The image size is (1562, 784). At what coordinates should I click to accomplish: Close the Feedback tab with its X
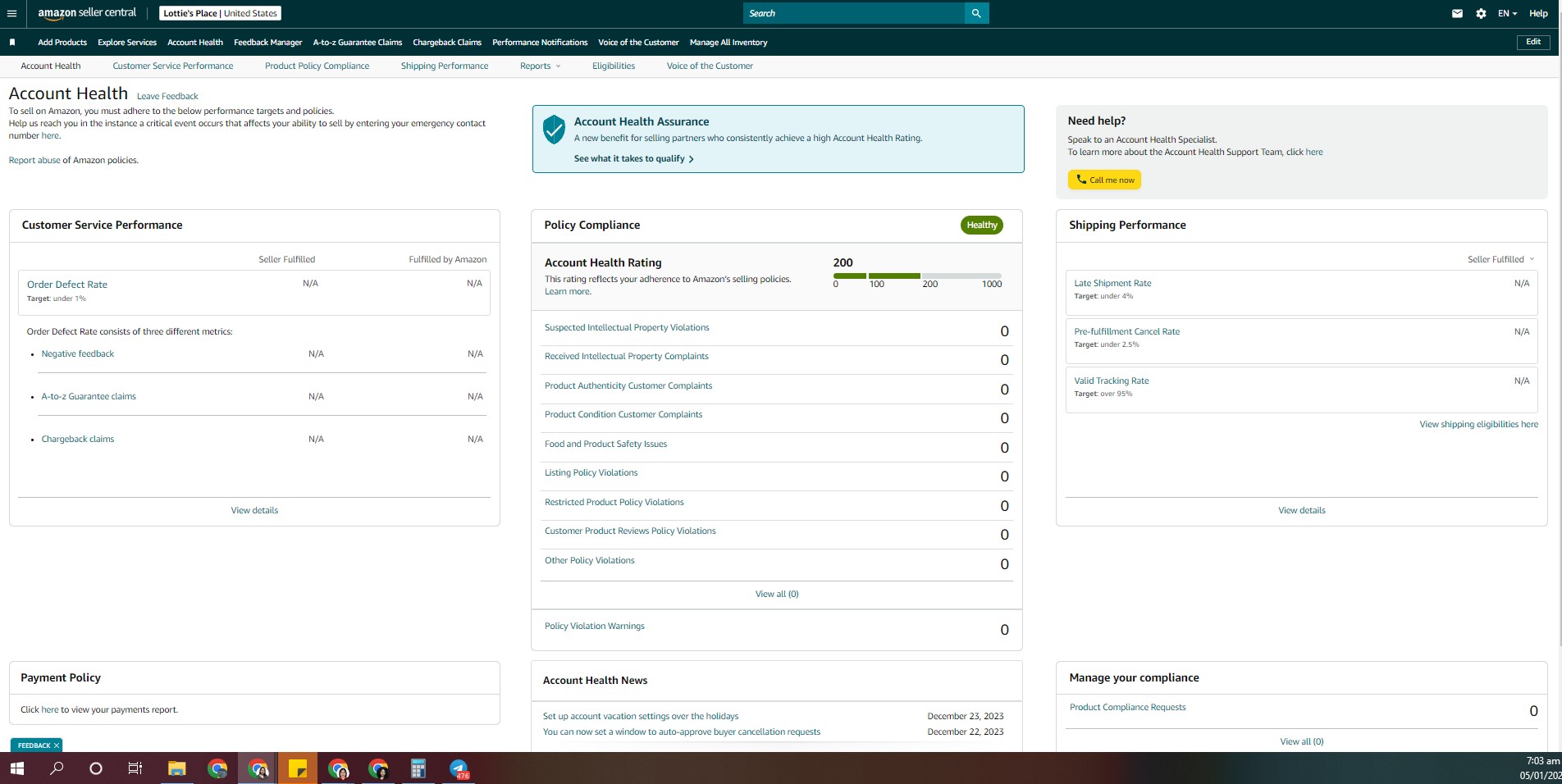pyautogui.click(x=57, y=745)
